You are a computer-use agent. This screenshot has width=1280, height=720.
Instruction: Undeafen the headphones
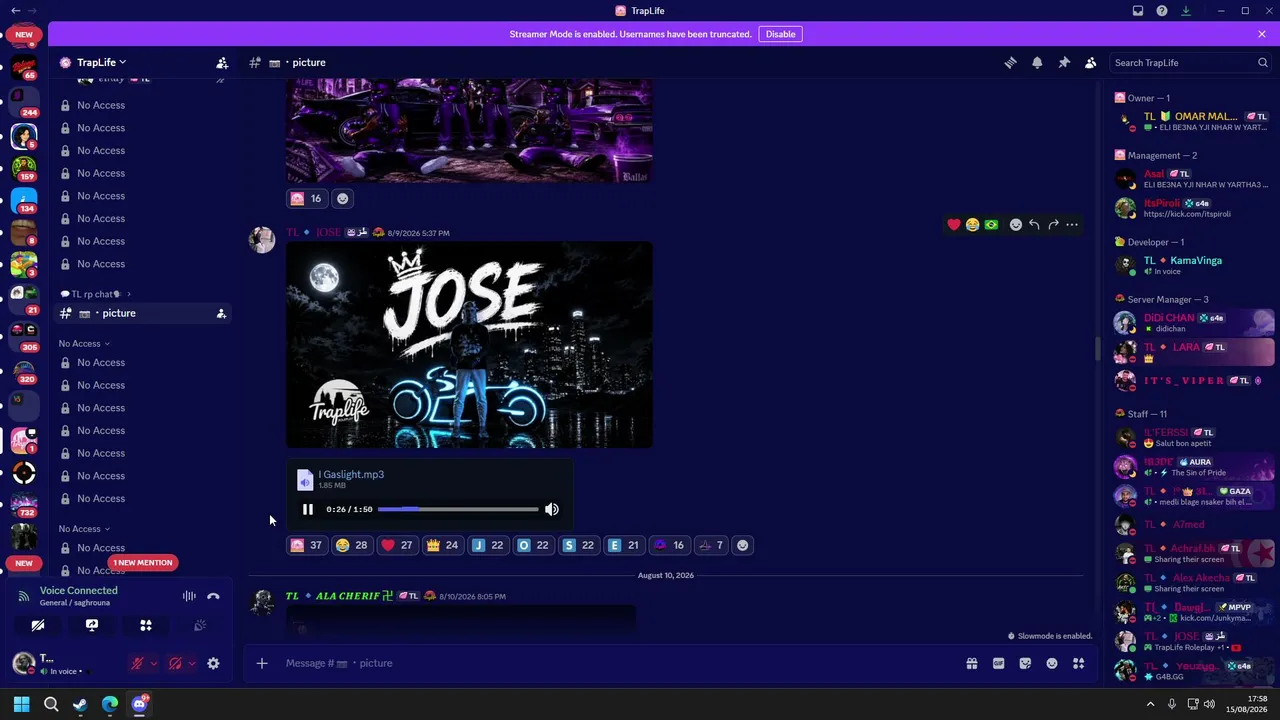(x=175, y=663)
